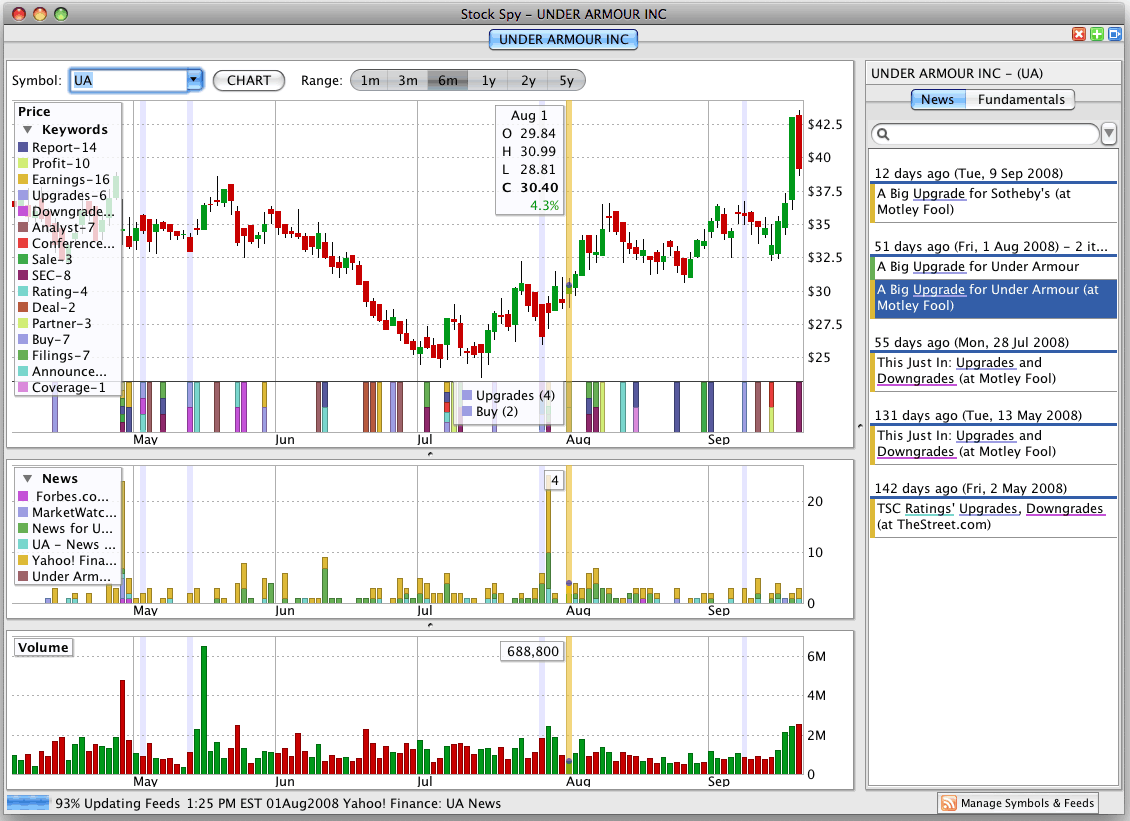
Task: Select the 1y range
Action: click(489, 81)
